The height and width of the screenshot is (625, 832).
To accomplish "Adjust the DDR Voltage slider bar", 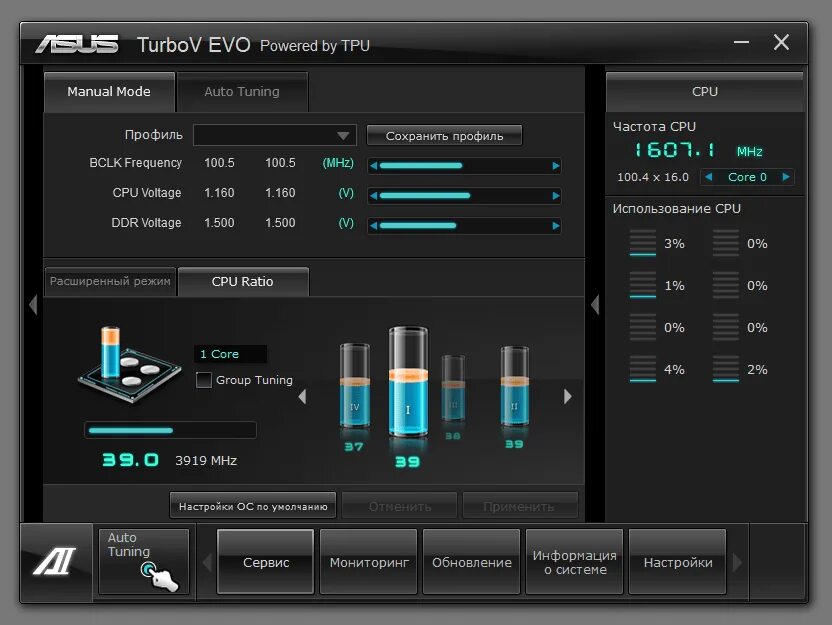I will 464,225.
